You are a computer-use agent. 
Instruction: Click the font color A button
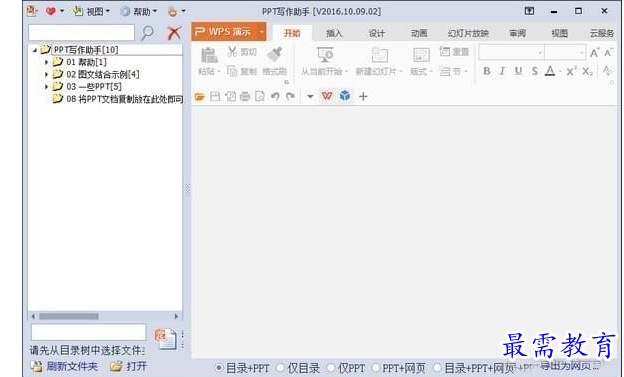click(x=550, y=71)
